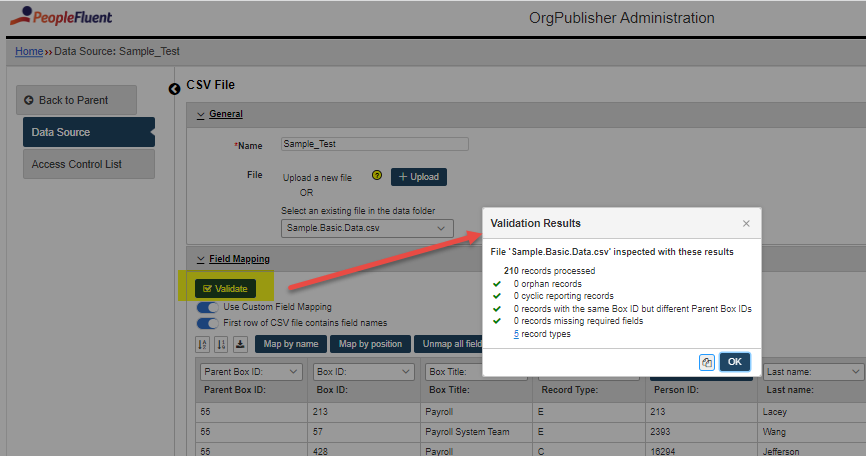Click Unmap all fields button

coord(448,344)
